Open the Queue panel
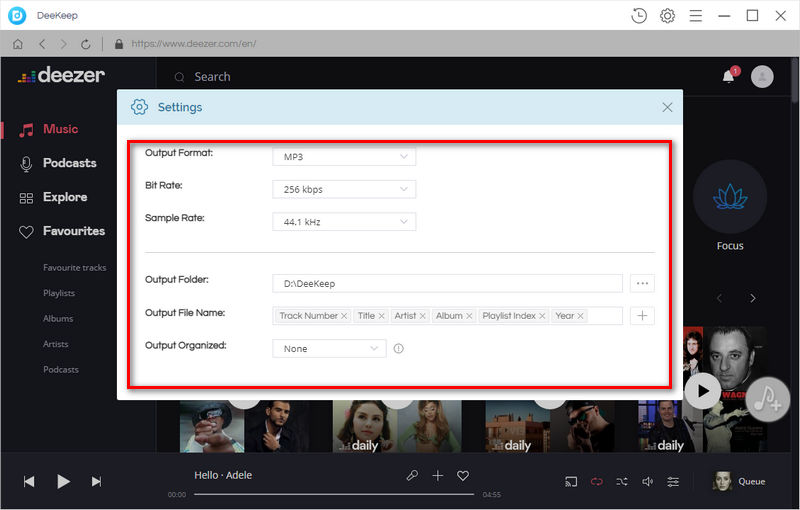 tap(740, 481)
